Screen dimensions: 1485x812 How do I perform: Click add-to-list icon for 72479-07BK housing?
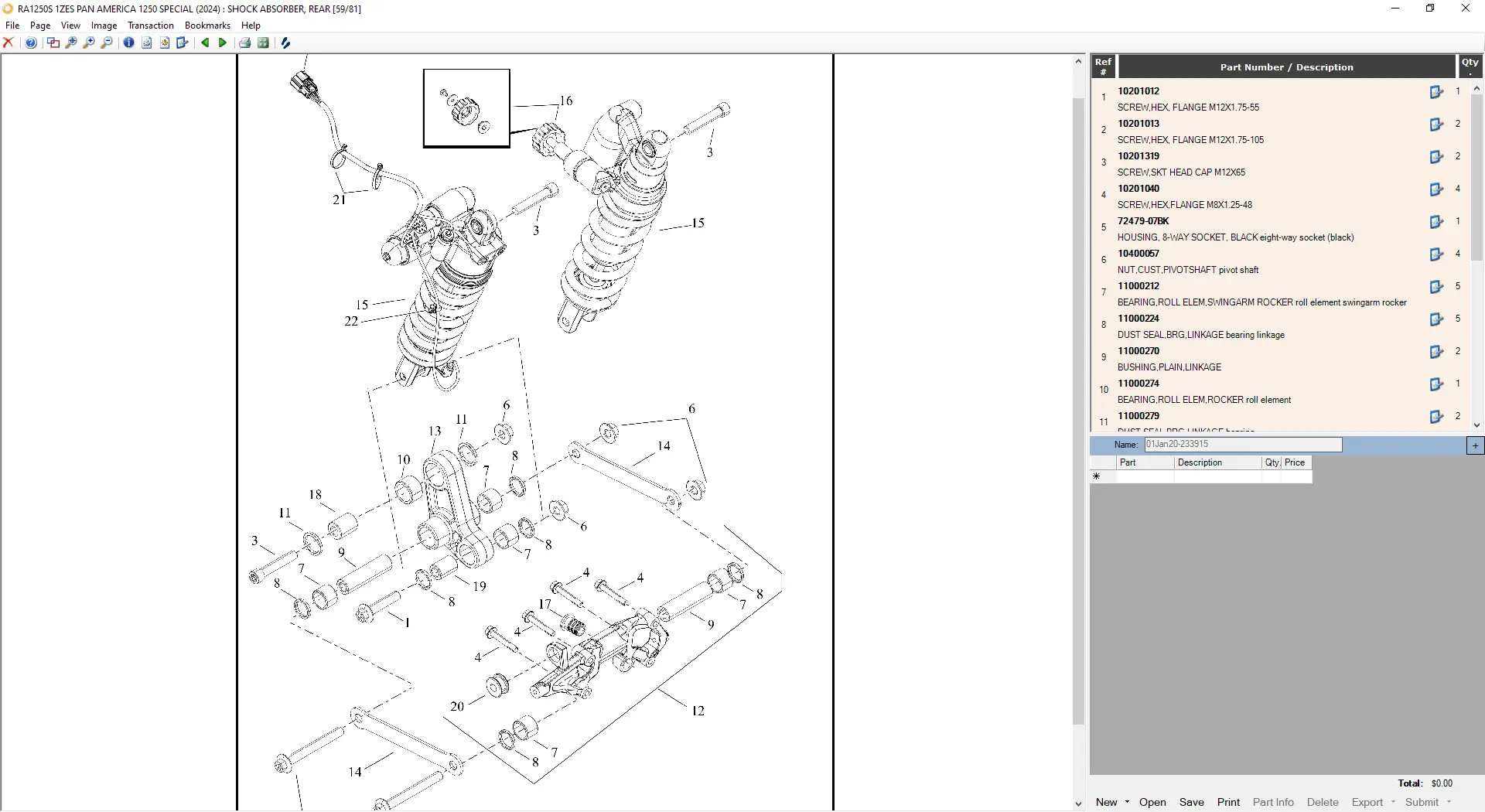pos(1436,222)
